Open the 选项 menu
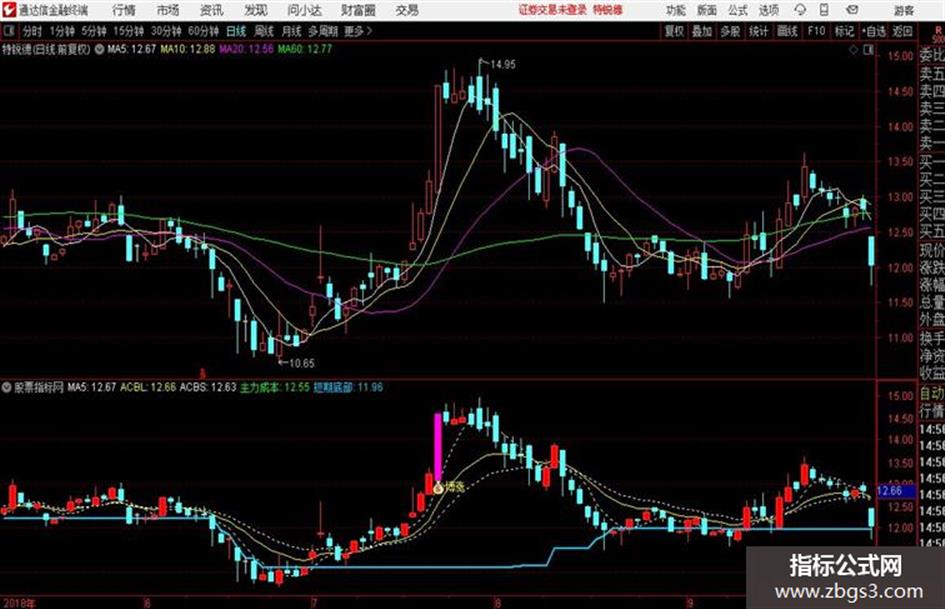The height and width of the screenshot is (609, 945). (x=768, y=10)
